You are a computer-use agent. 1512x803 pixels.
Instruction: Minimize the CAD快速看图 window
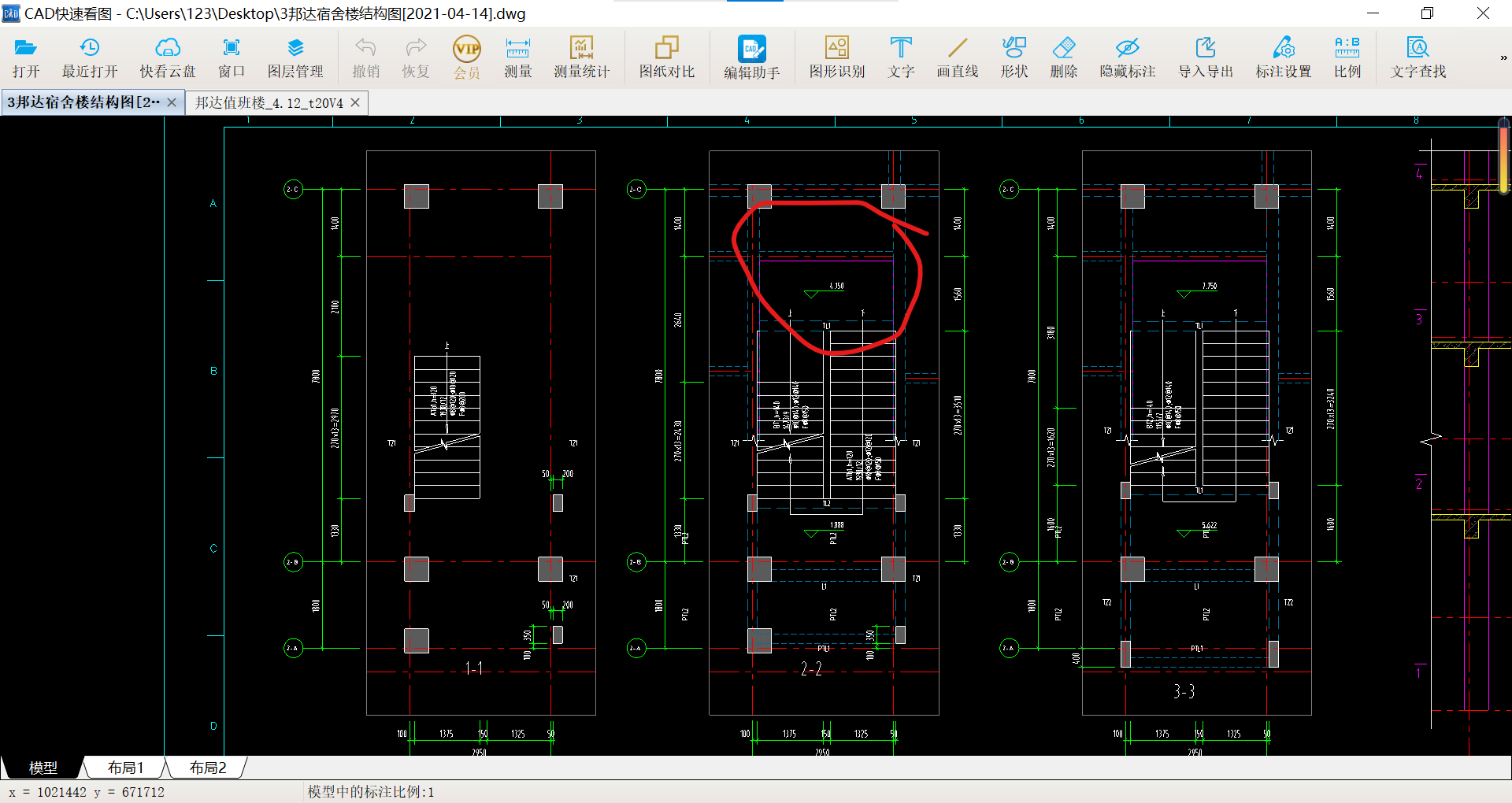point(1373,13)
